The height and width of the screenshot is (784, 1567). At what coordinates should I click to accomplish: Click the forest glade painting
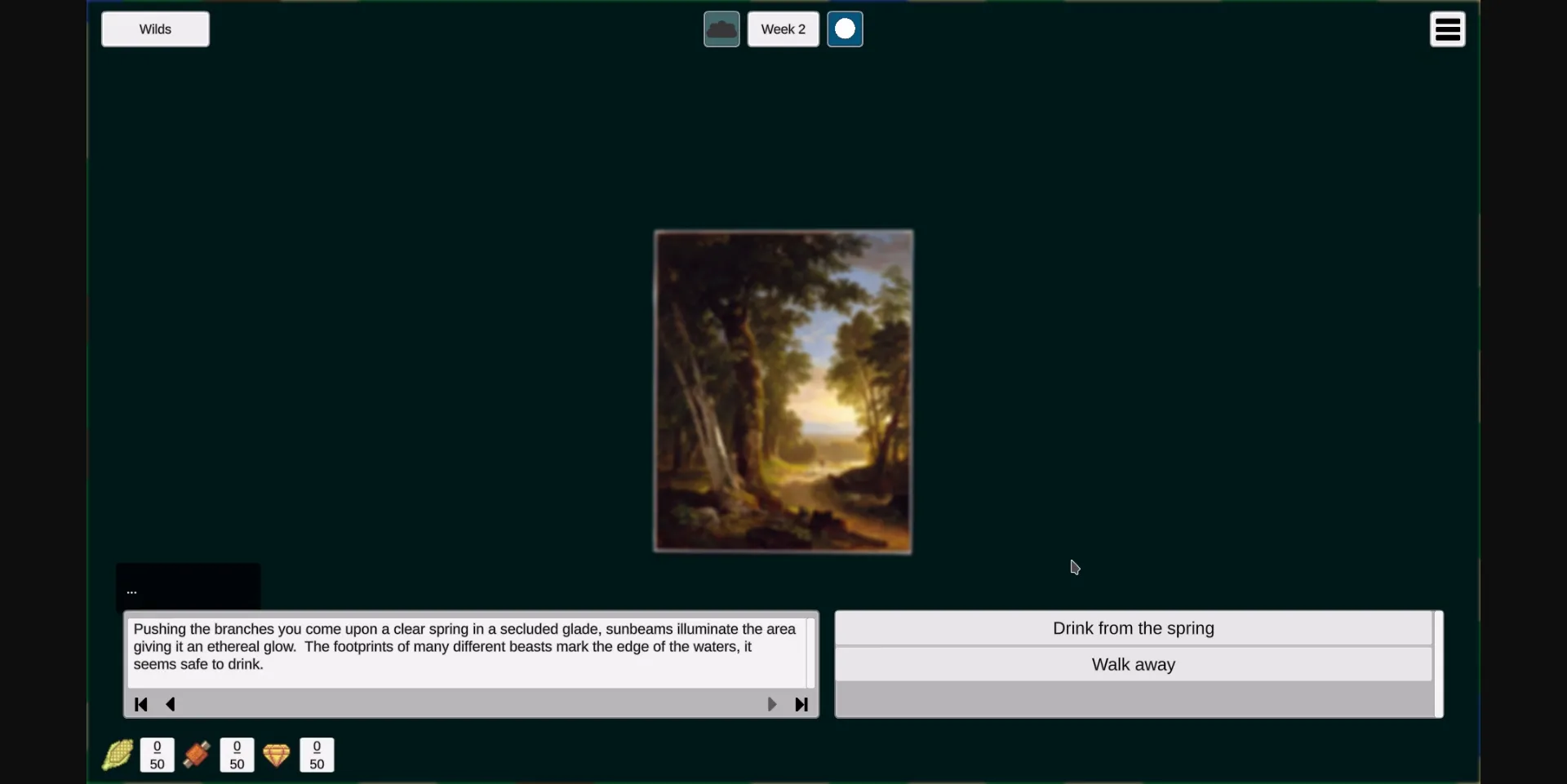[x=783, y=392]
